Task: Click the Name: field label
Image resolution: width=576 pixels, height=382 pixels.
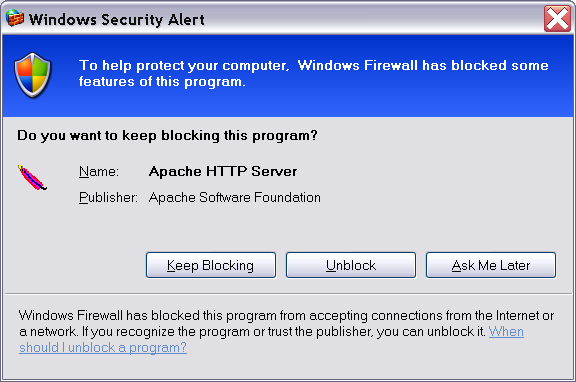Action: click(99, 172)
